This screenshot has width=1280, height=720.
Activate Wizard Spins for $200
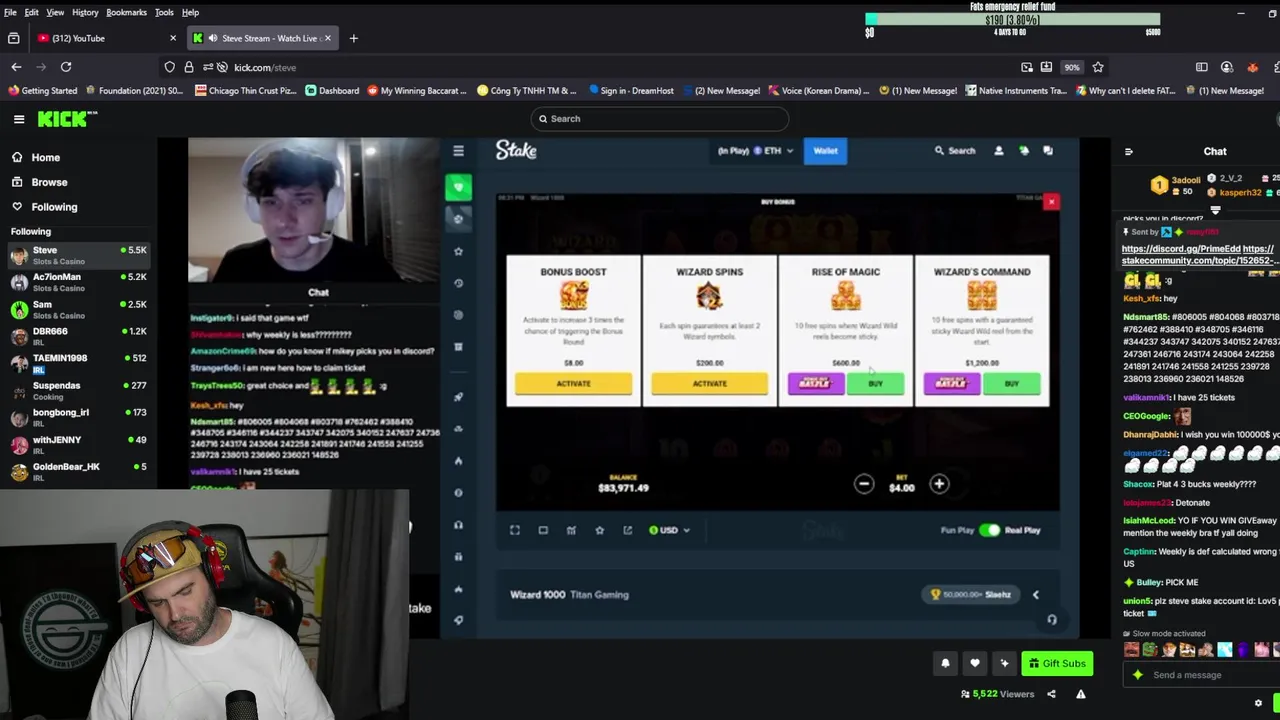click(709, 384)
